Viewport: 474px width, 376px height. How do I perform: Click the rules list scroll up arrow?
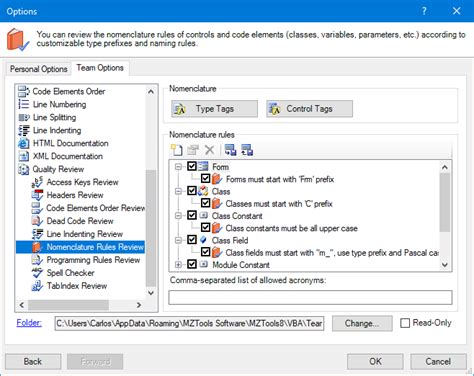[445, 167]
